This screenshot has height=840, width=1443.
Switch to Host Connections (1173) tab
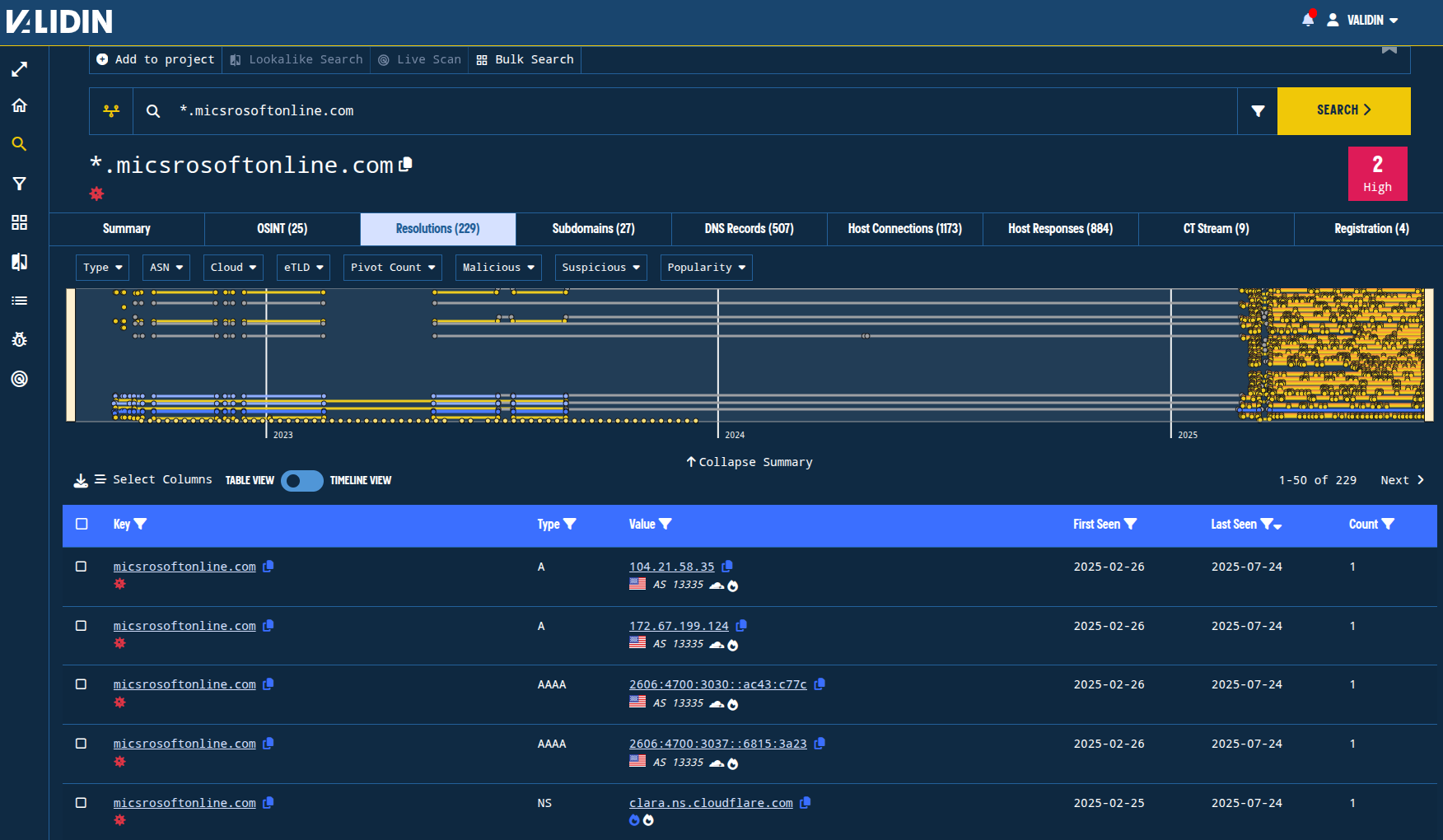pos(905,229)
